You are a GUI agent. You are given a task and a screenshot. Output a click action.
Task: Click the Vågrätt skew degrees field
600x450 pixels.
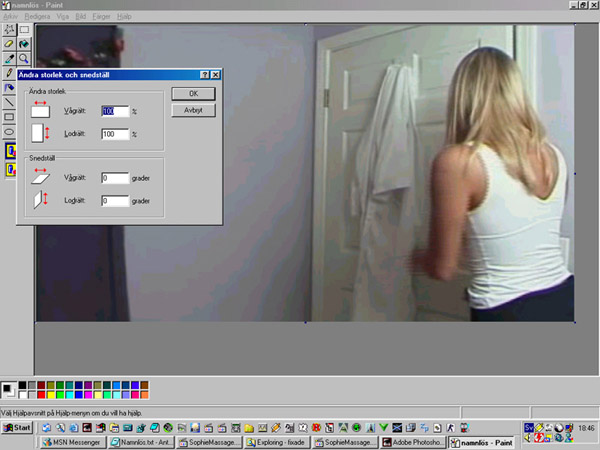[x=115, y=178]
